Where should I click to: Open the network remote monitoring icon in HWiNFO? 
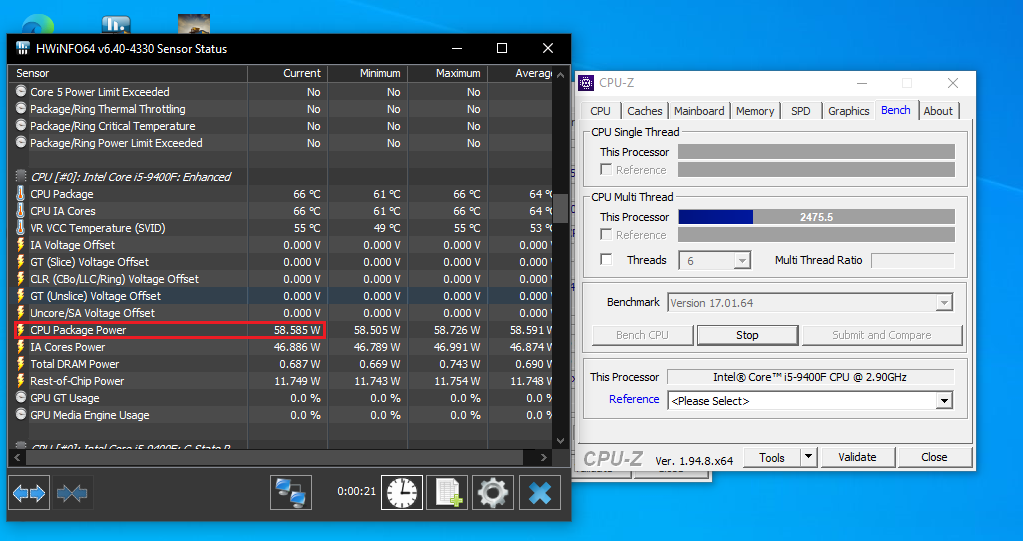point(291,493)
